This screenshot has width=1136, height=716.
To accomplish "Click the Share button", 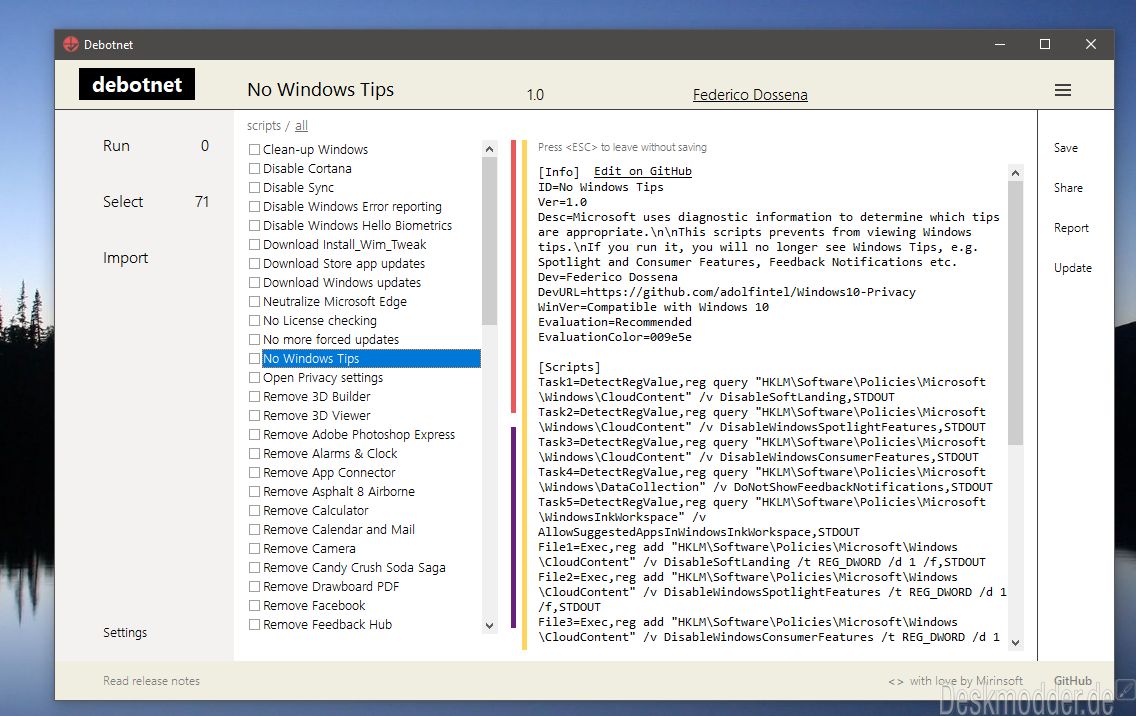I will (x=1069, y=188).
